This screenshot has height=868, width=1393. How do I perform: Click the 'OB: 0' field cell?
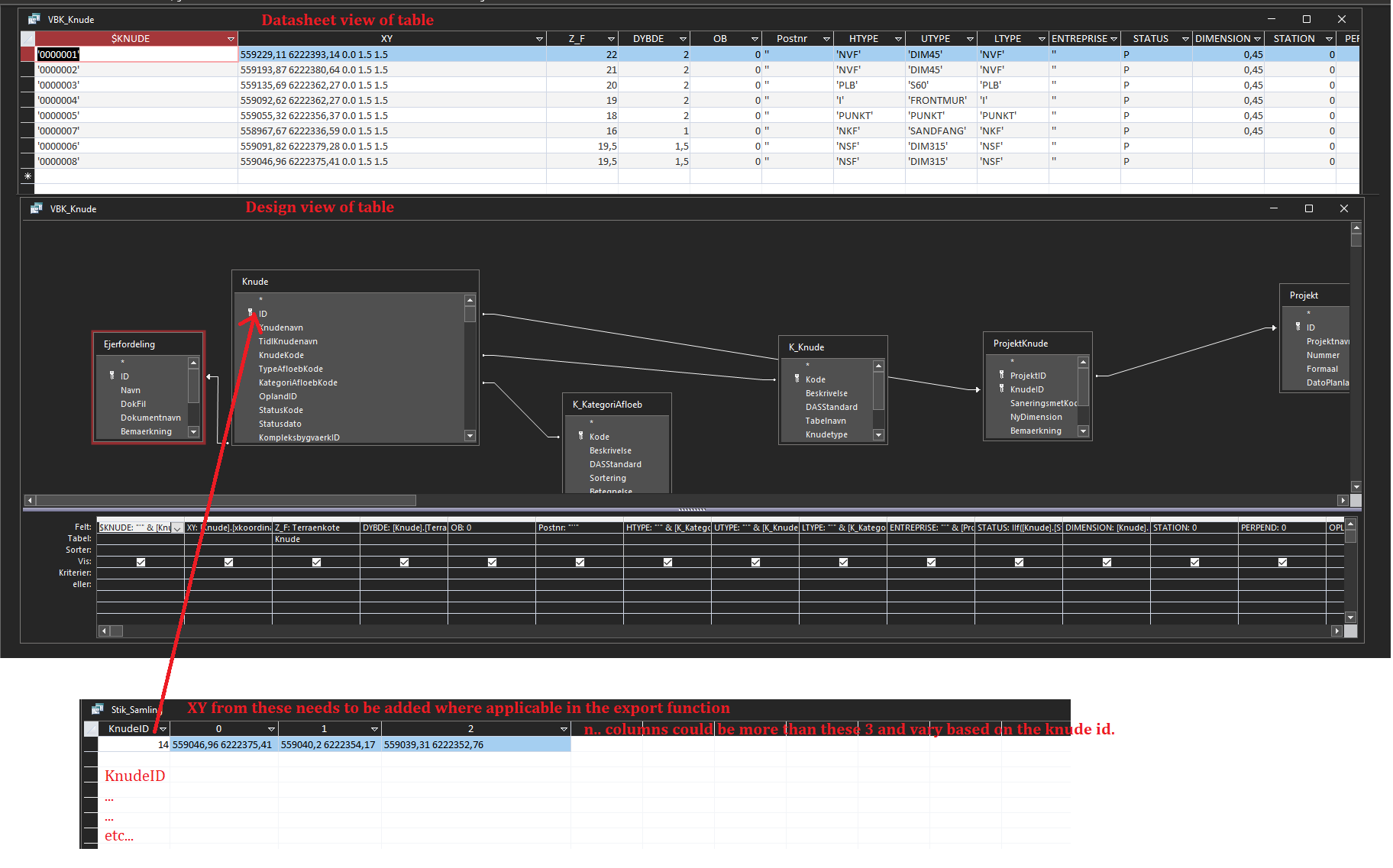click(492, 528)
